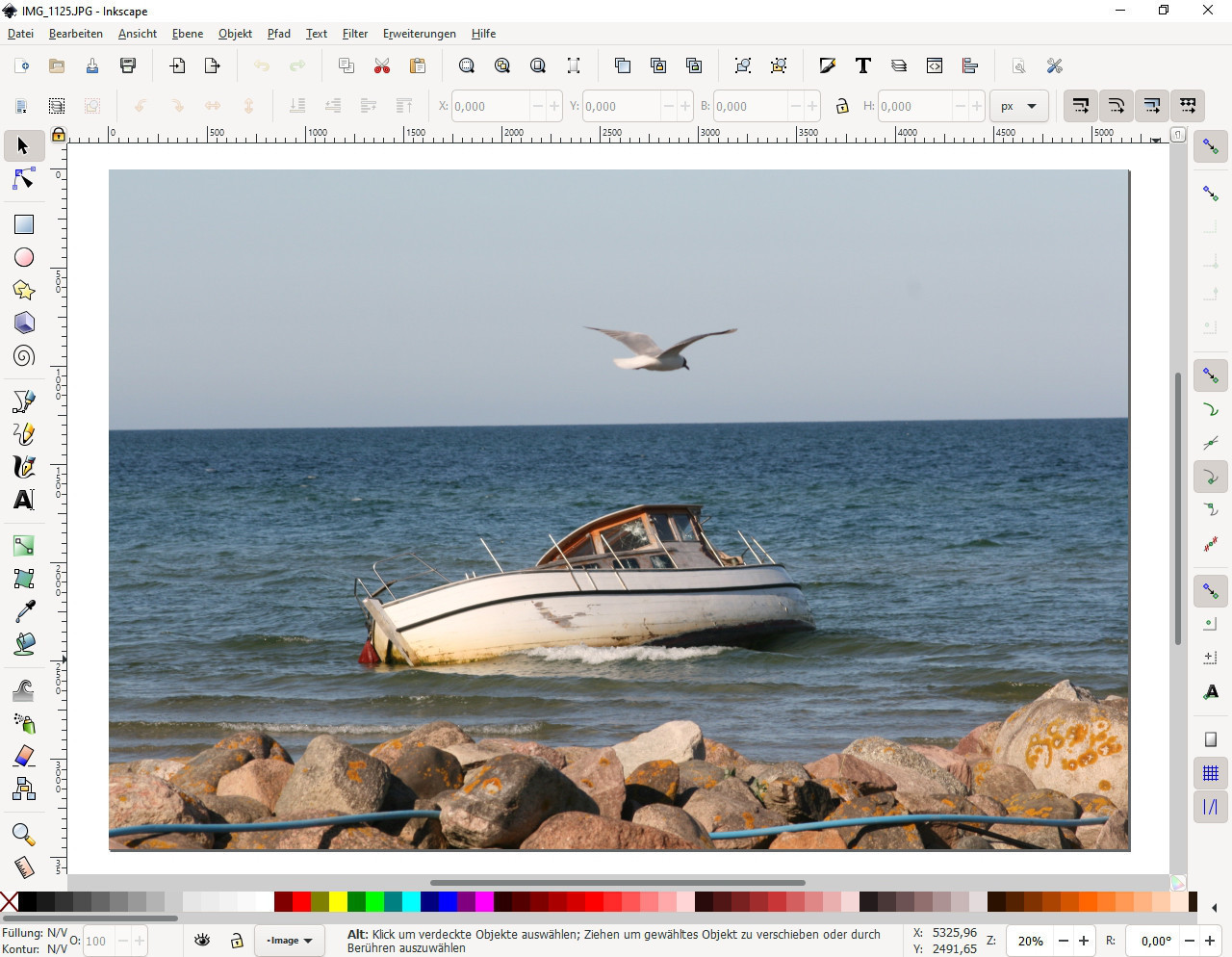Viewport: 1232px width, 957px height.
Task: Open the Zoom tool
Action: point(24,835)
